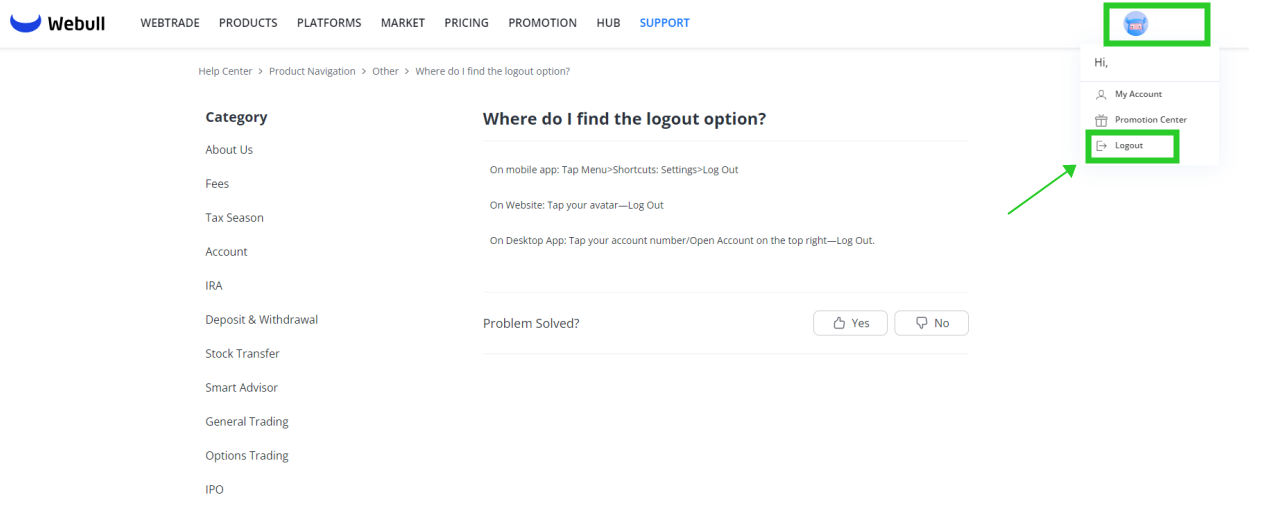
Task: Select the Fees category
Action: point(217,184)
